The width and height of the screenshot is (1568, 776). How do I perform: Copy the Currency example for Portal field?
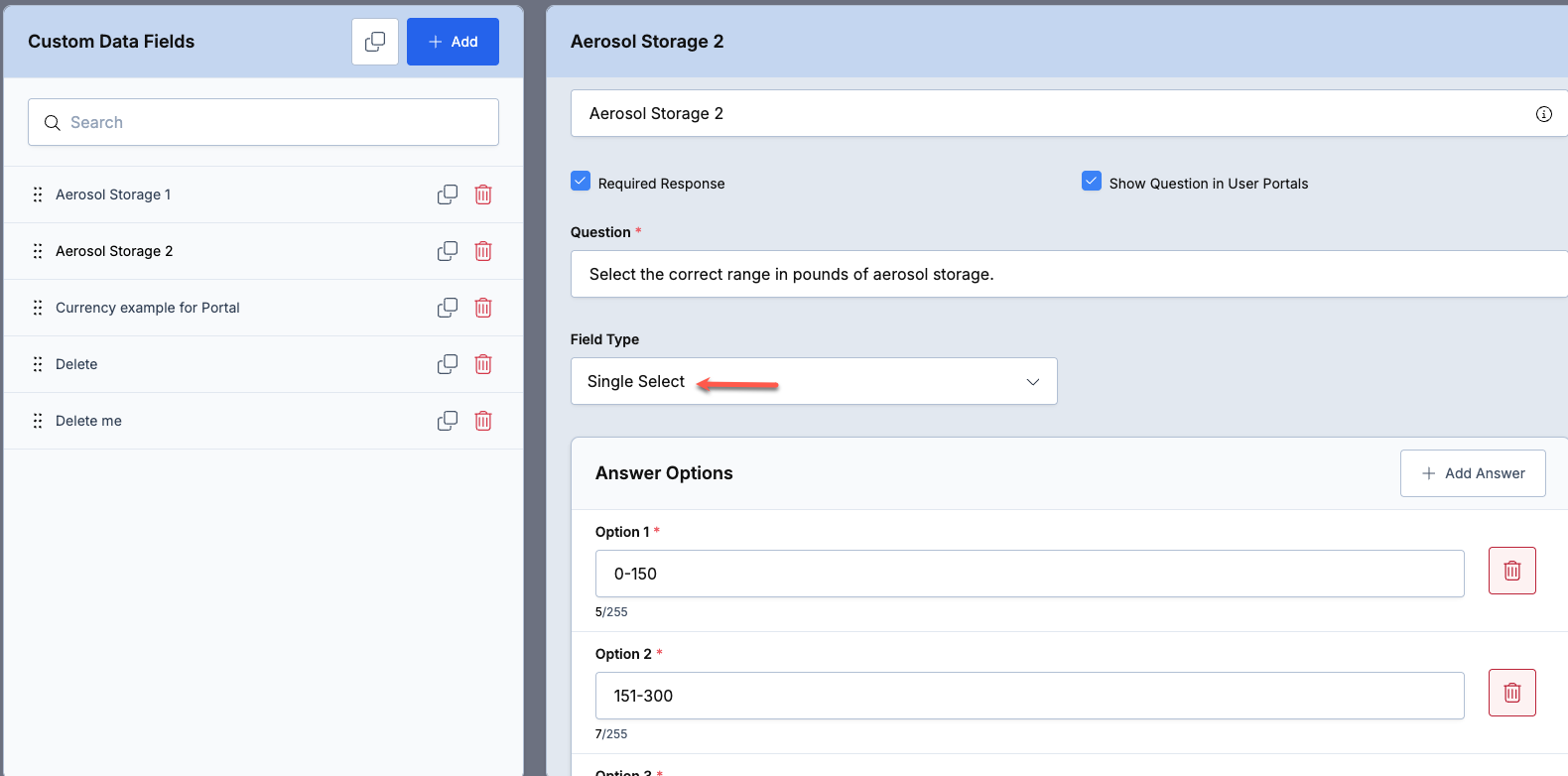pyautogui.click(x=448, y=308)
